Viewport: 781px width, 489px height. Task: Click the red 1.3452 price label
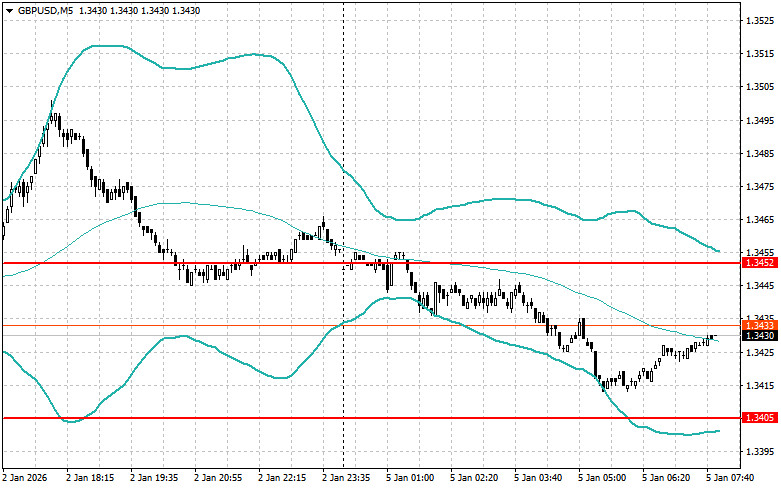click(757, 263)
